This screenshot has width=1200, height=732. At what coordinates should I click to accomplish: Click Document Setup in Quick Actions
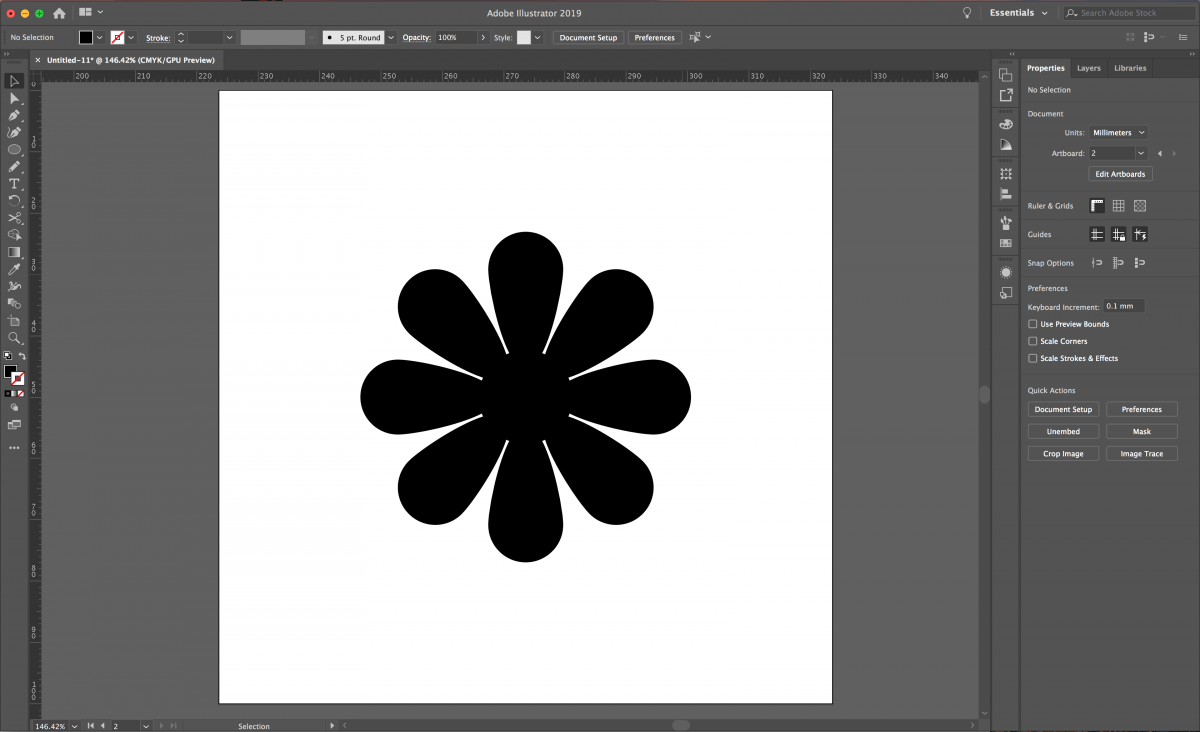tap(1063, 410)
